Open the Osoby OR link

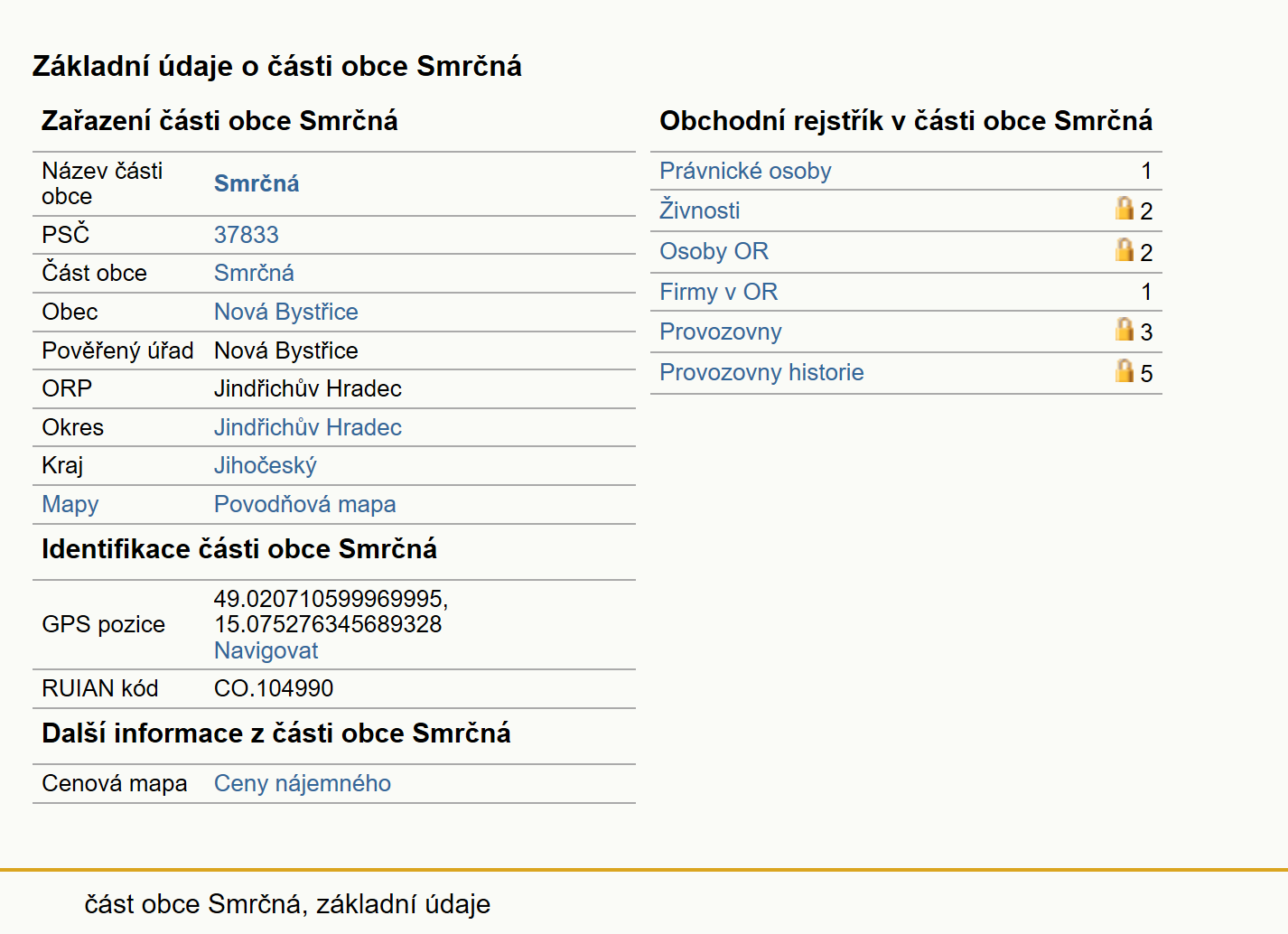pos(714,251)
